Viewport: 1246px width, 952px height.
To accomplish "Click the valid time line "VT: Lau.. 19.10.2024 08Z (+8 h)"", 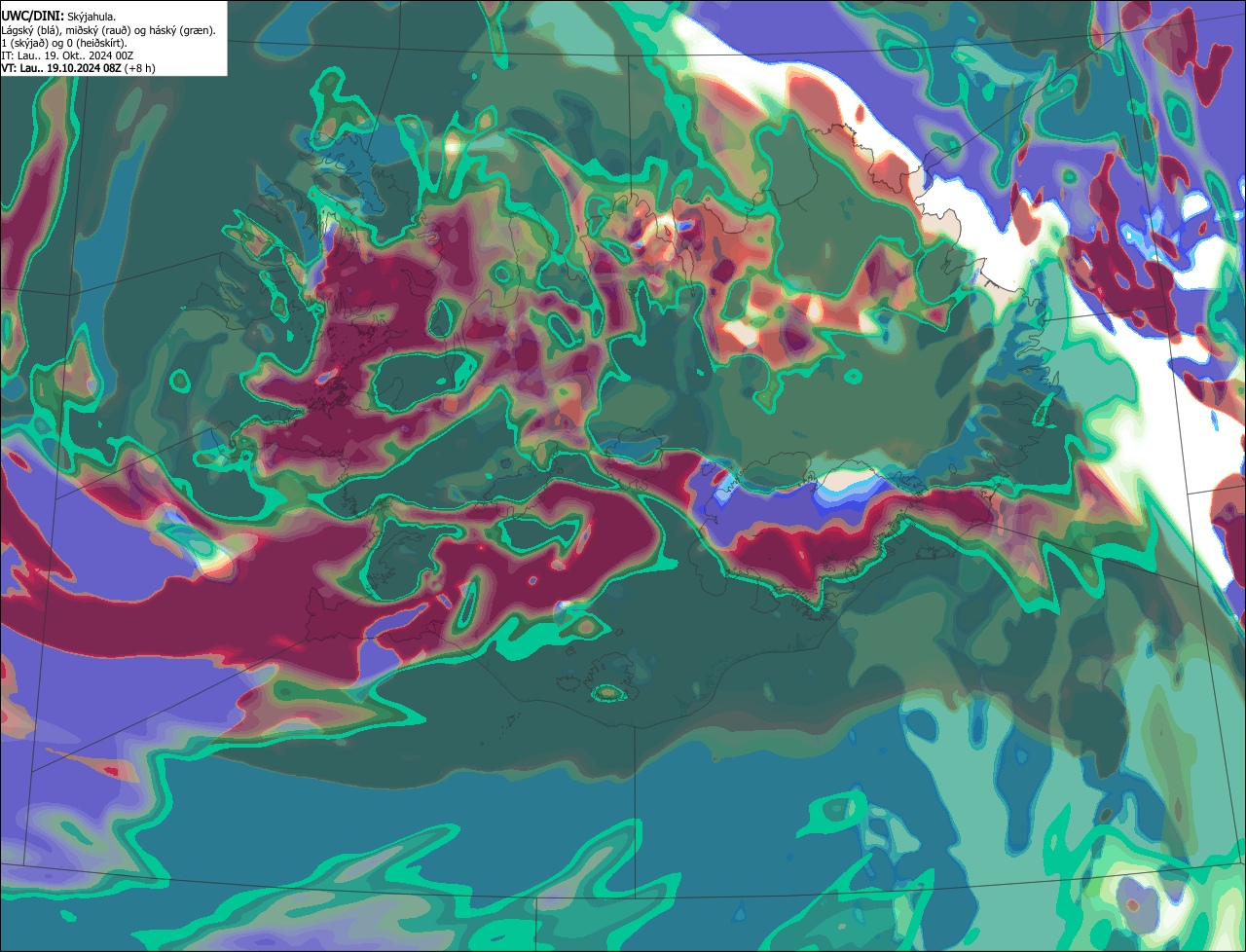I will 78,68.
